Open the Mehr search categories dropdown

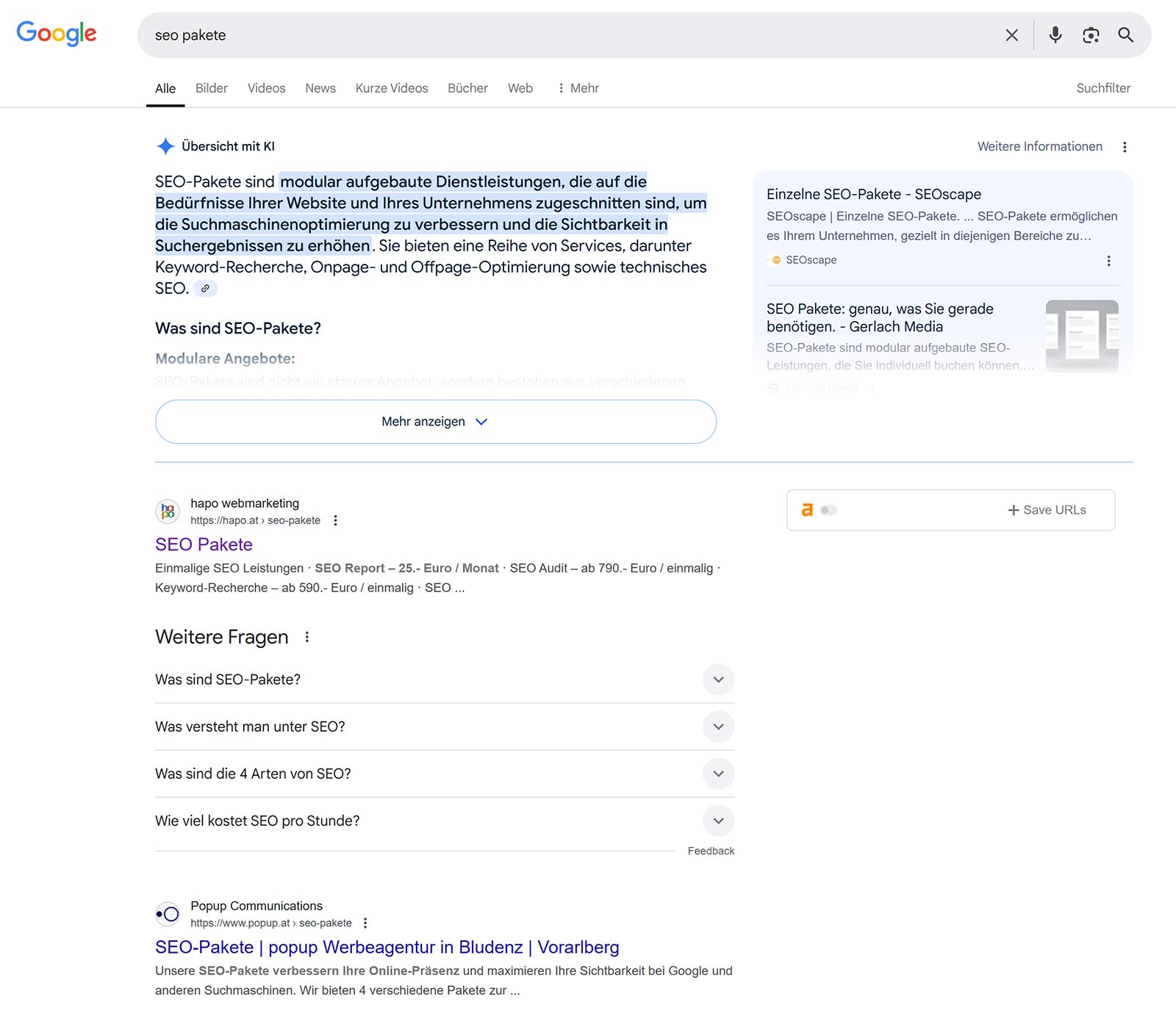[x=578, y=88]
